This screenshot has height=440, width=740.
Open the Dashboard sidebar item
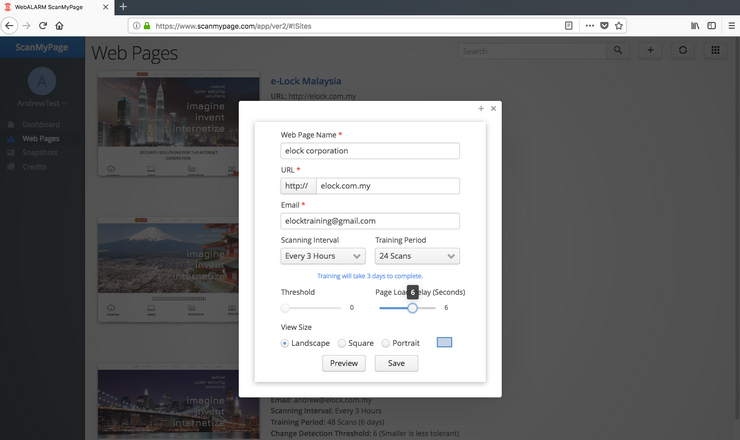[41, 125]
